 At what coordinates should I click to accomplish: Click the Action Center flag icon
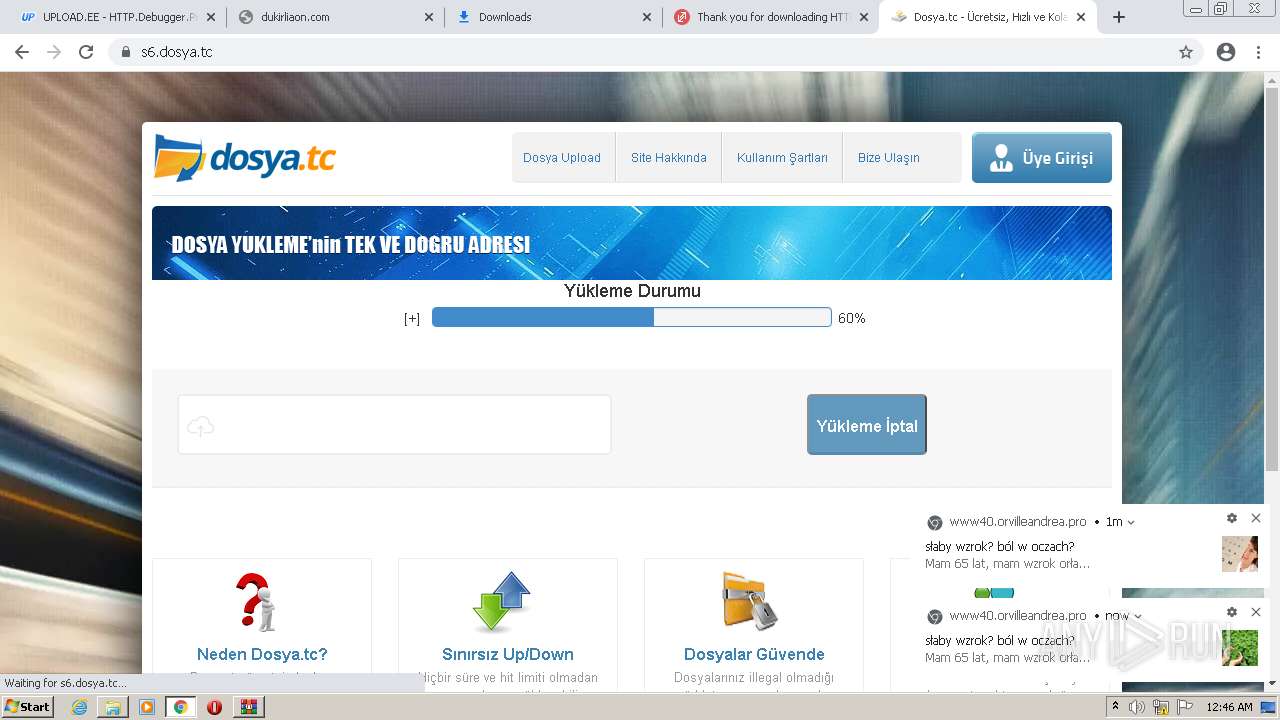pos(1185,707)
